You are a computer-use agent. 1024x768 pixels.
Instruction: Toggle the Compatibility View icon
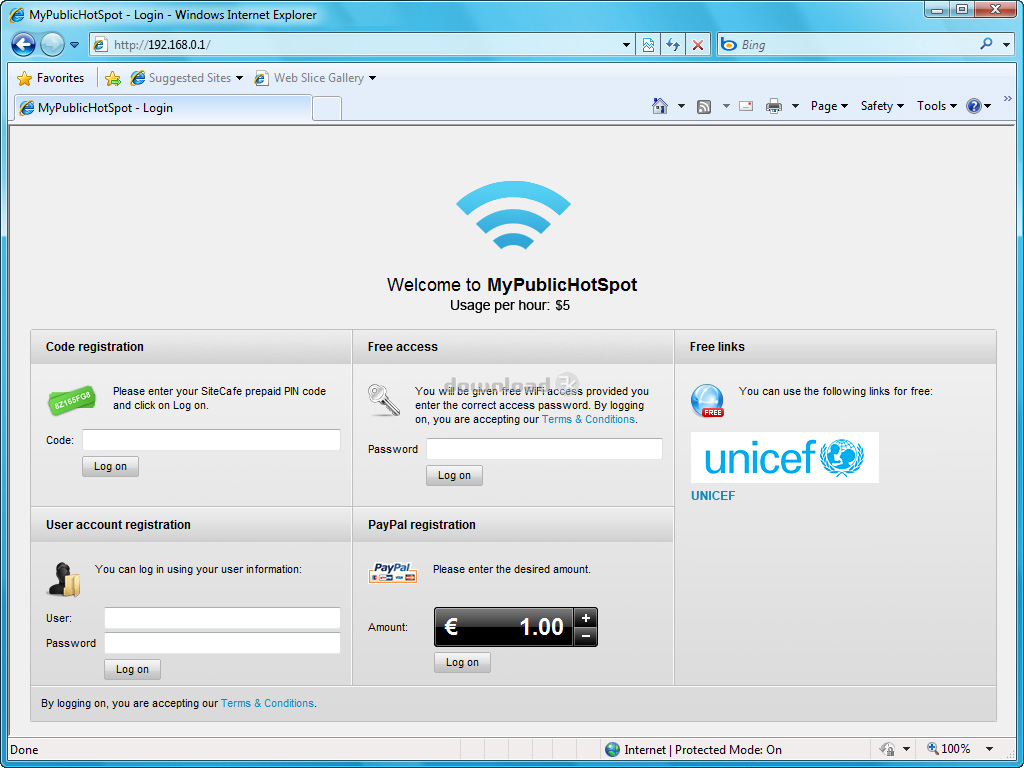point(648,45)
